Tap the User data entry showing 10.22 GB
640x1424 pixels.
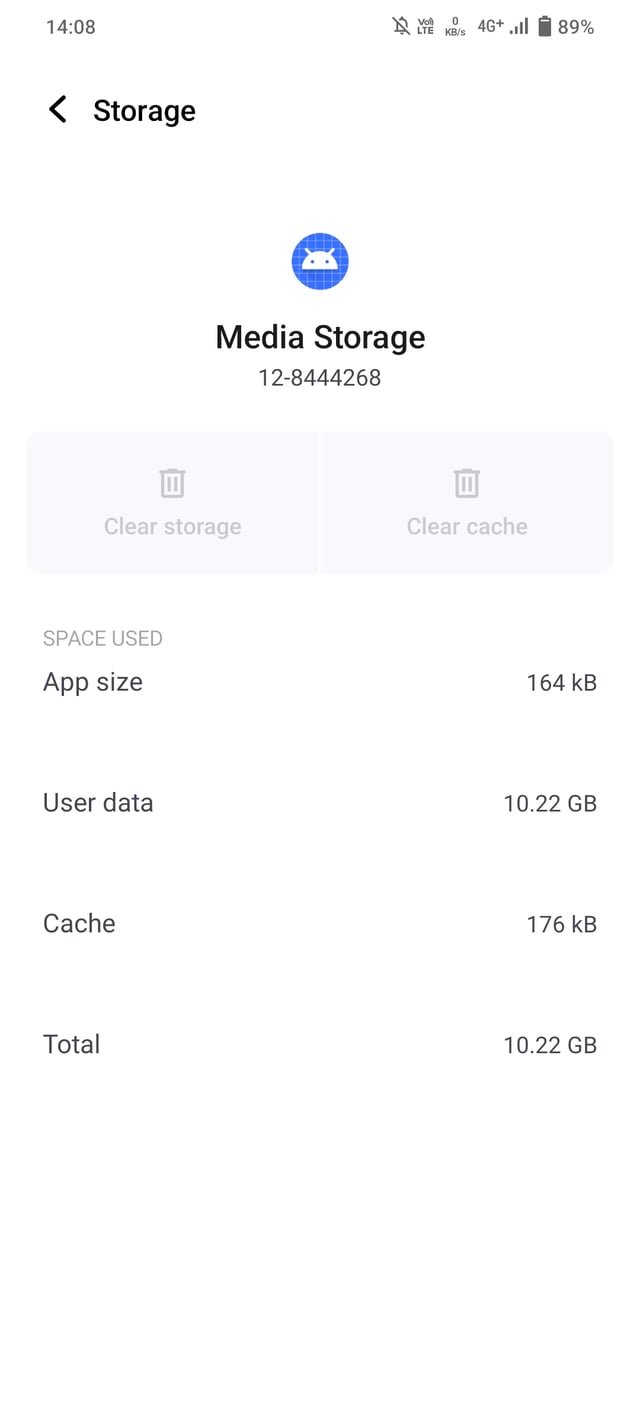[320, 802]
